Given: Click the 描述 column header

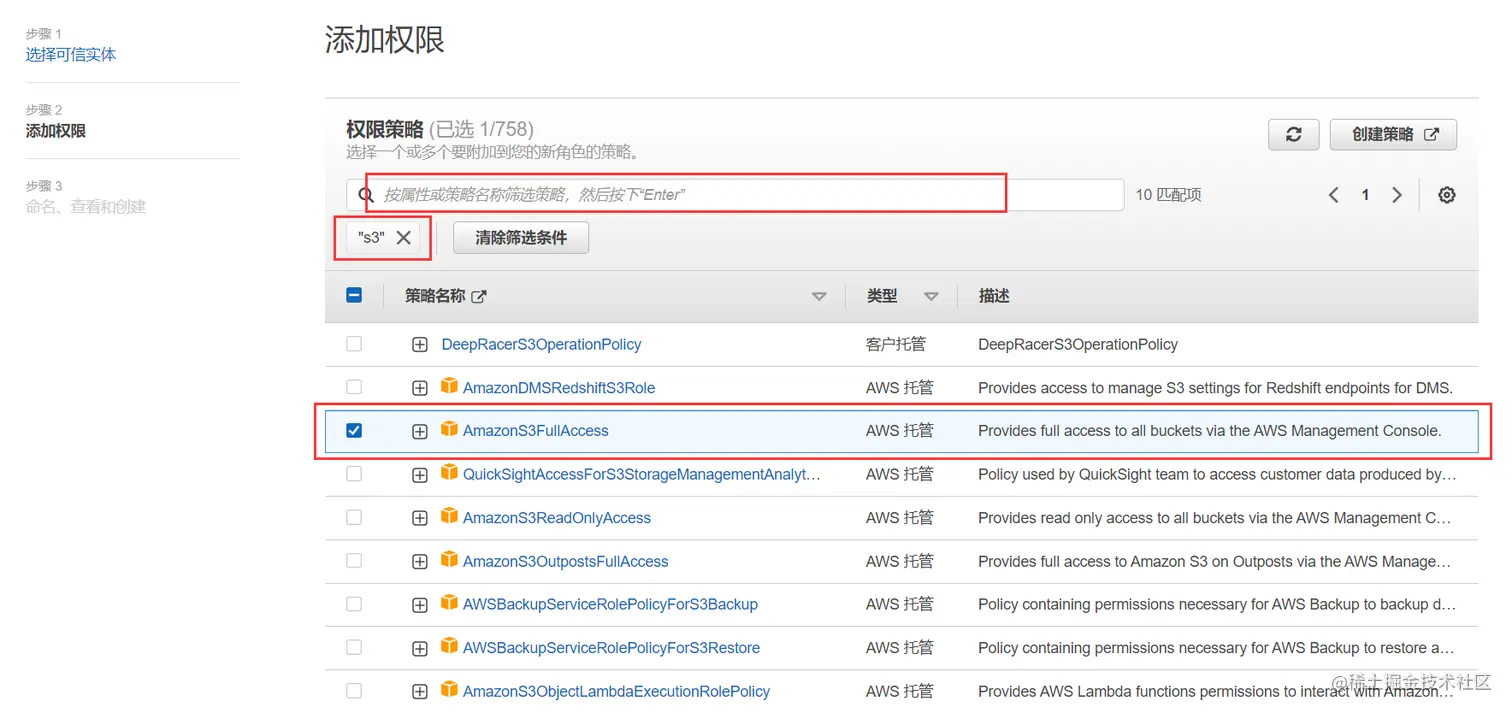Looking at the screenshot, I should click(994, 296).
